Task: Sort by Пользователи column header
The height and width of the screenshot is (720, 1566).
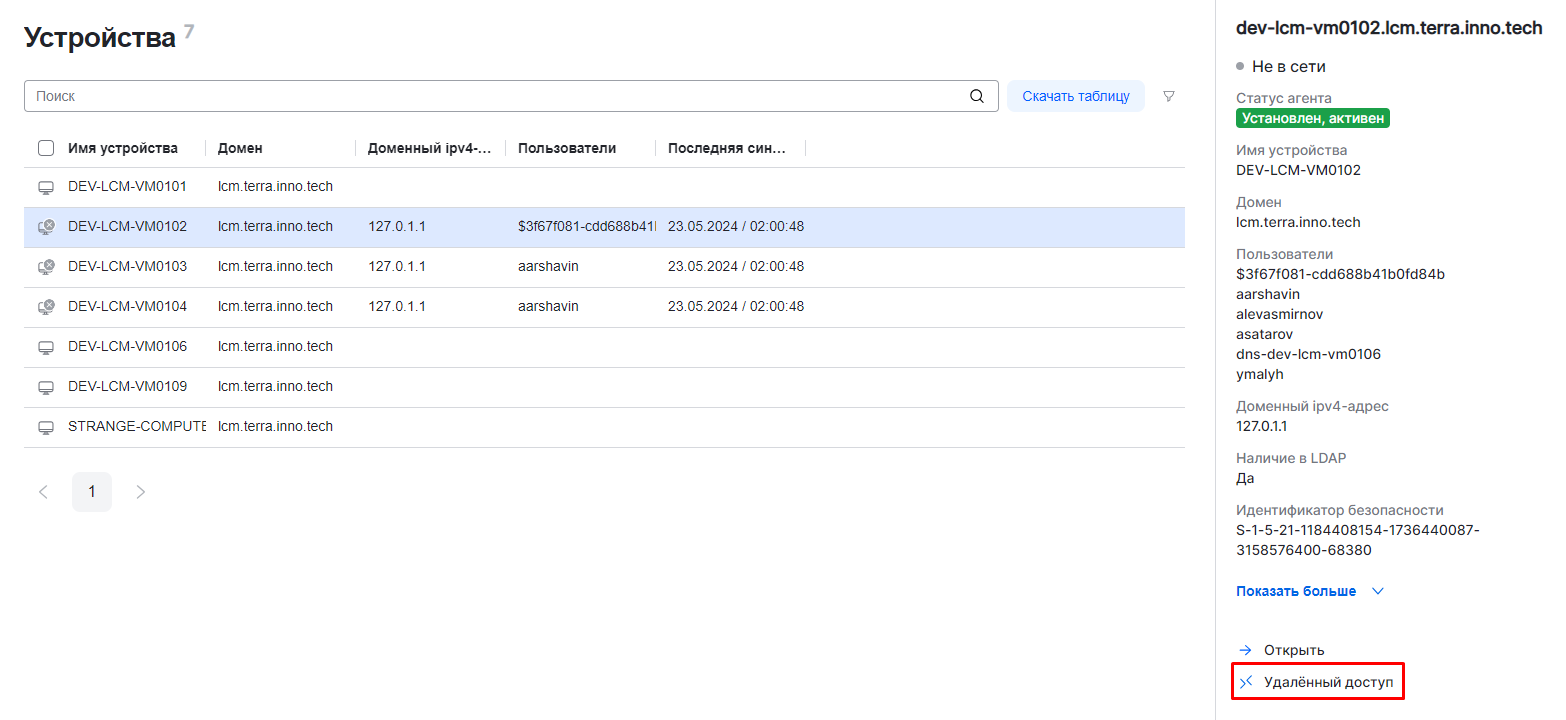Action: coord(567,148)
